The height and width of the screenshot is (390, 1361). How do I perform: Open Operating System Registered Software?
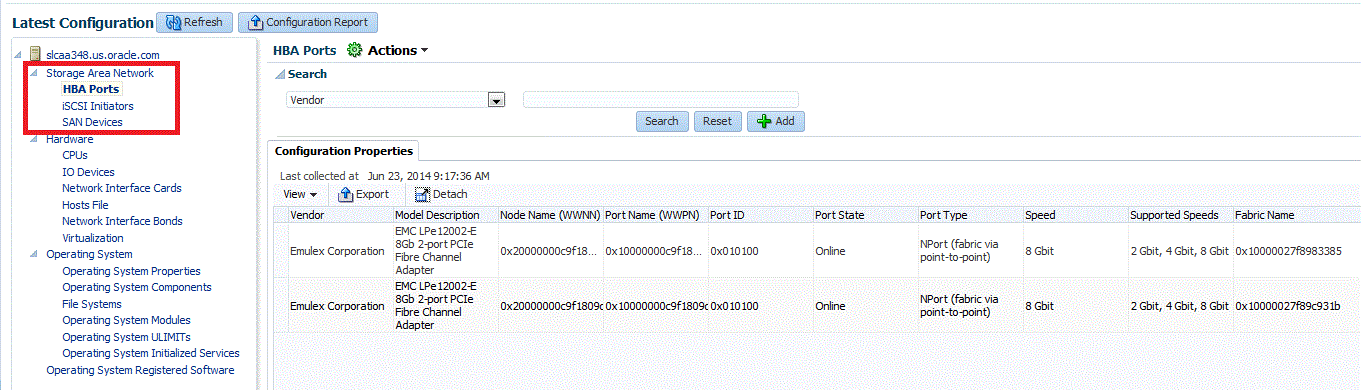coord(140,370)
